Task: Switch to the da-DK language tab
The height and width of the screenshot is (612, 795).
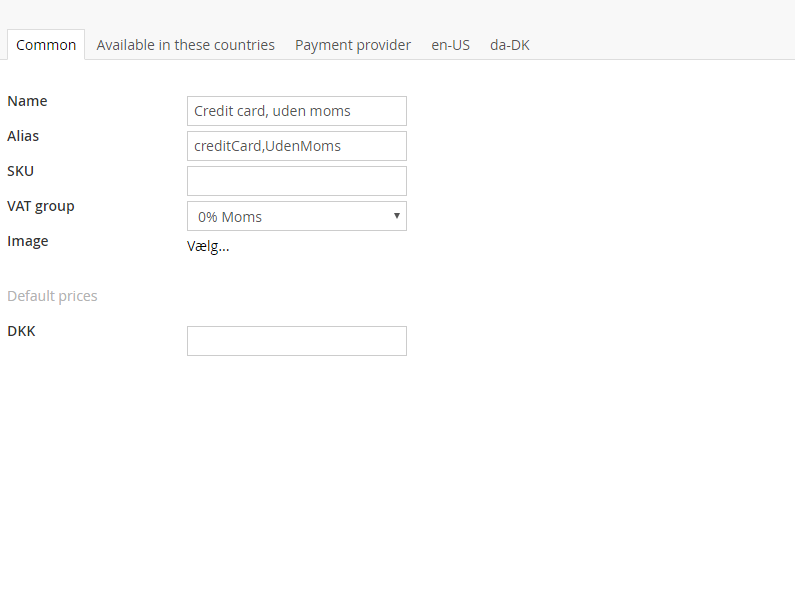Action: pos(510,45)
